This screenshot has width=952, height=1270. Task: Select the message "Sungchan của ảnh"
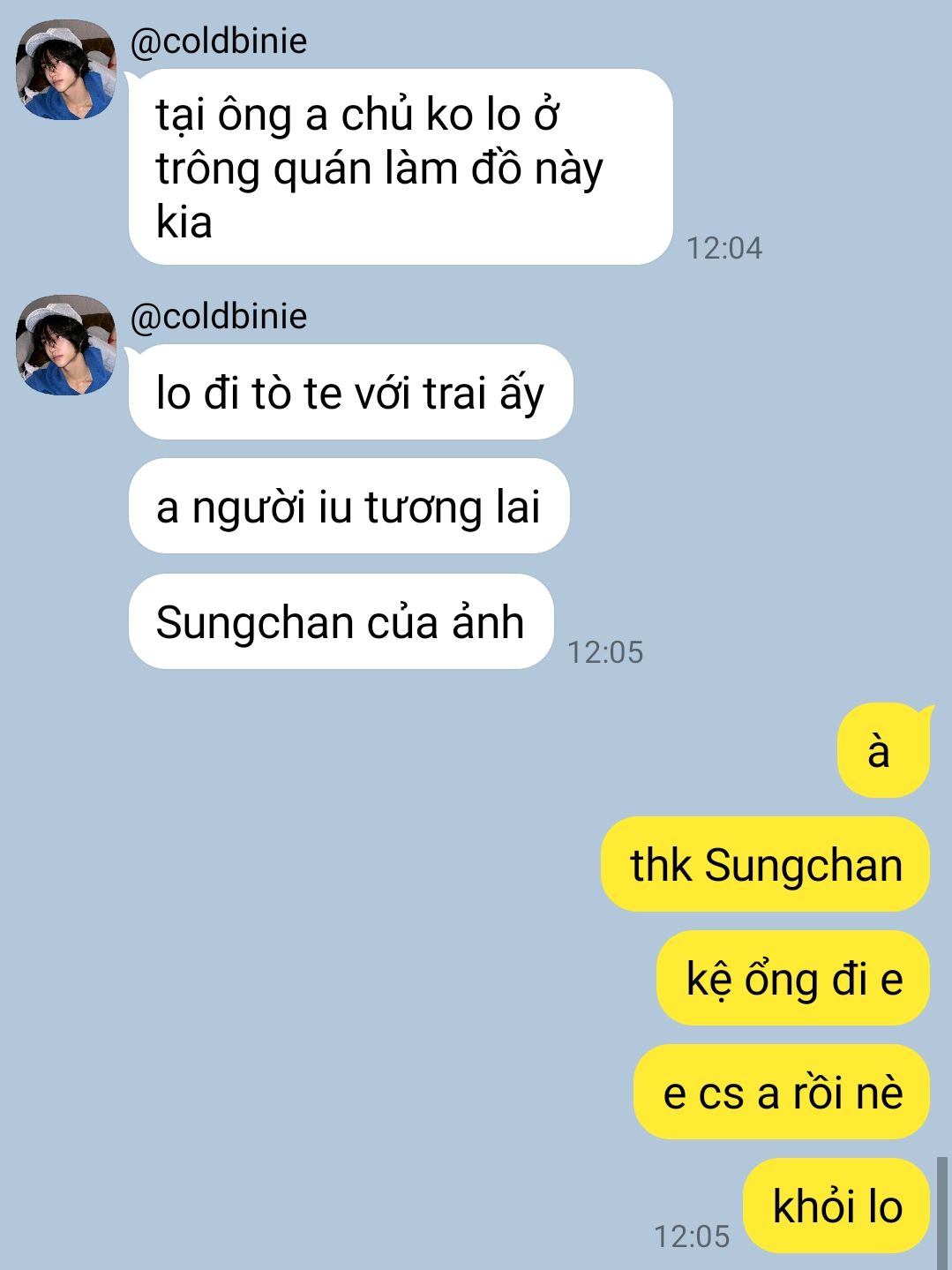(341, 621)
